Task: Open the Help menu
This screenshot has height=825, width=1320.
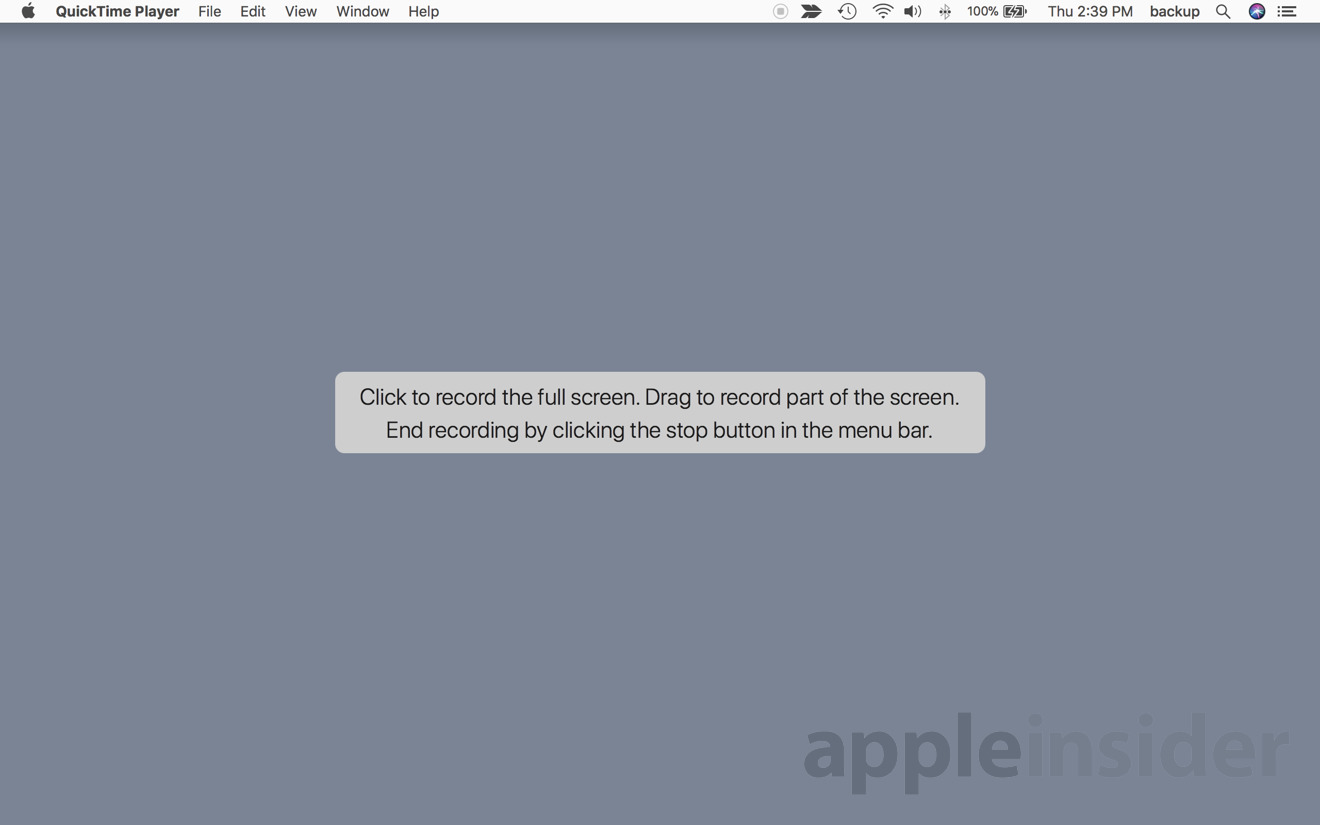Action: (x=423, y=11)
